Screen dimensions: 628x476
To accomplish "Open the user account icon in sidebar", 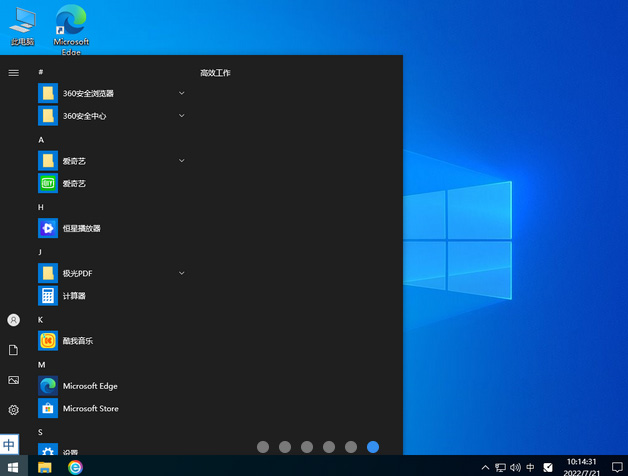I will [14, 320].
